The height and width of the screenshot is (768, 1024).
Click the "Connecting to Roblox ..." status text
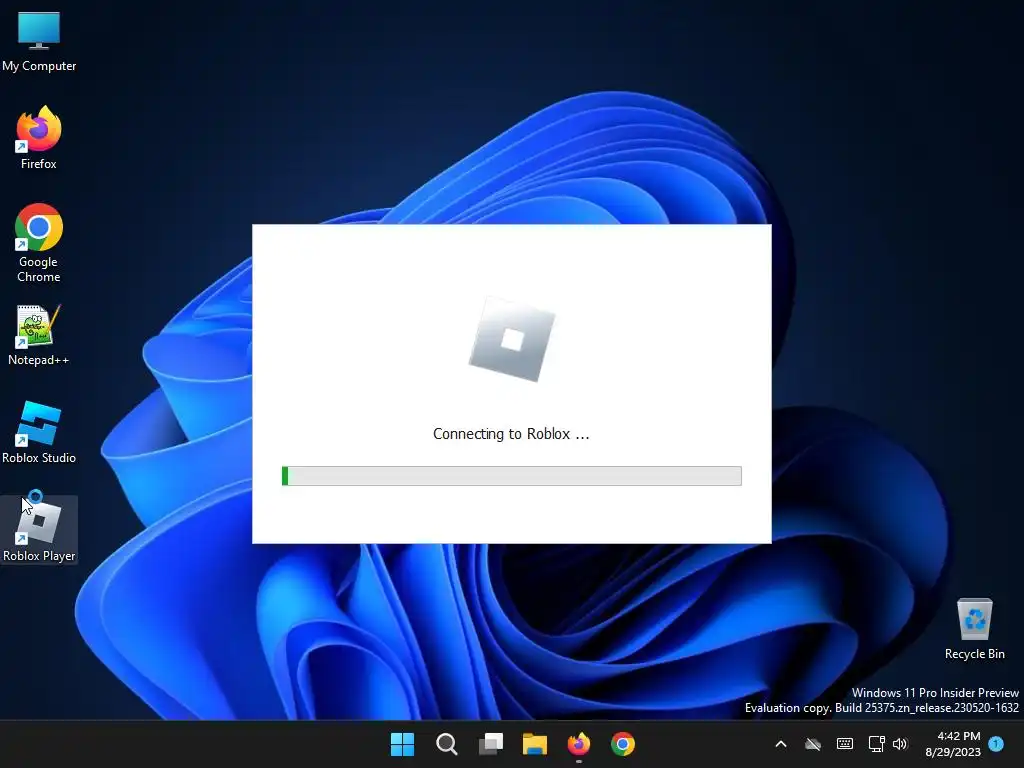(511, 434)
